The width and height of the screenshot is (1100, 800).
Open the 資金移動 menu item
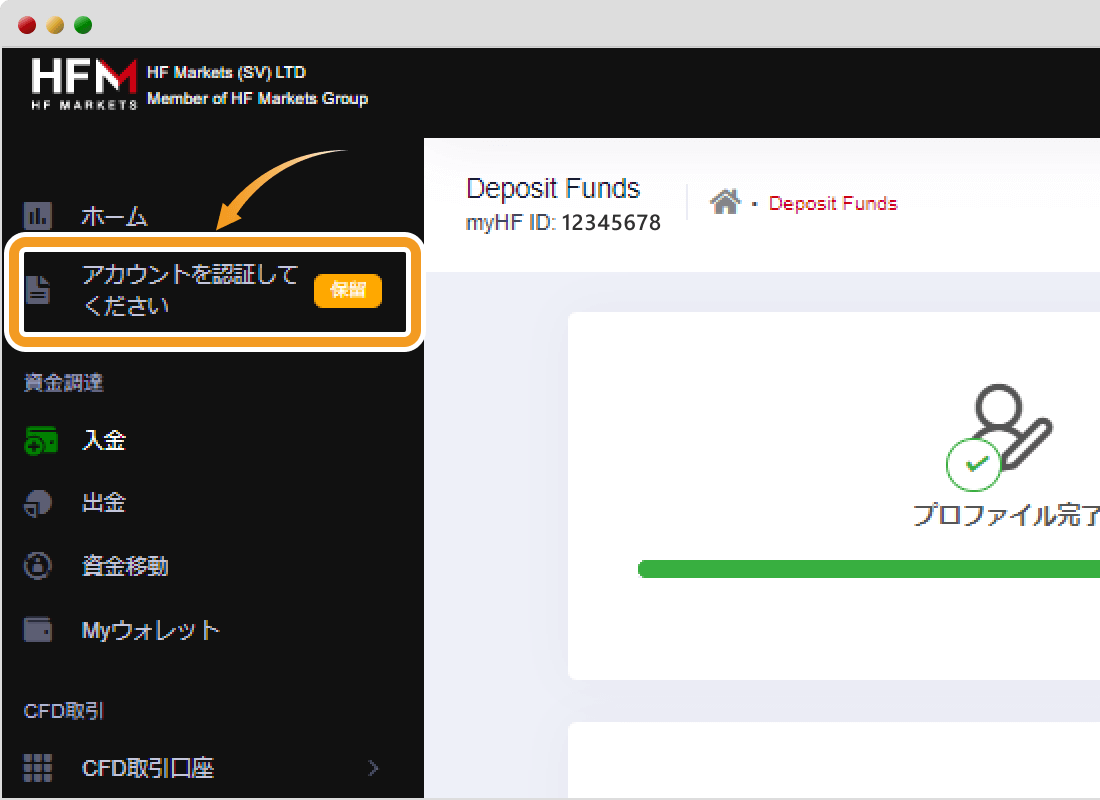click(x=125, y=566)
